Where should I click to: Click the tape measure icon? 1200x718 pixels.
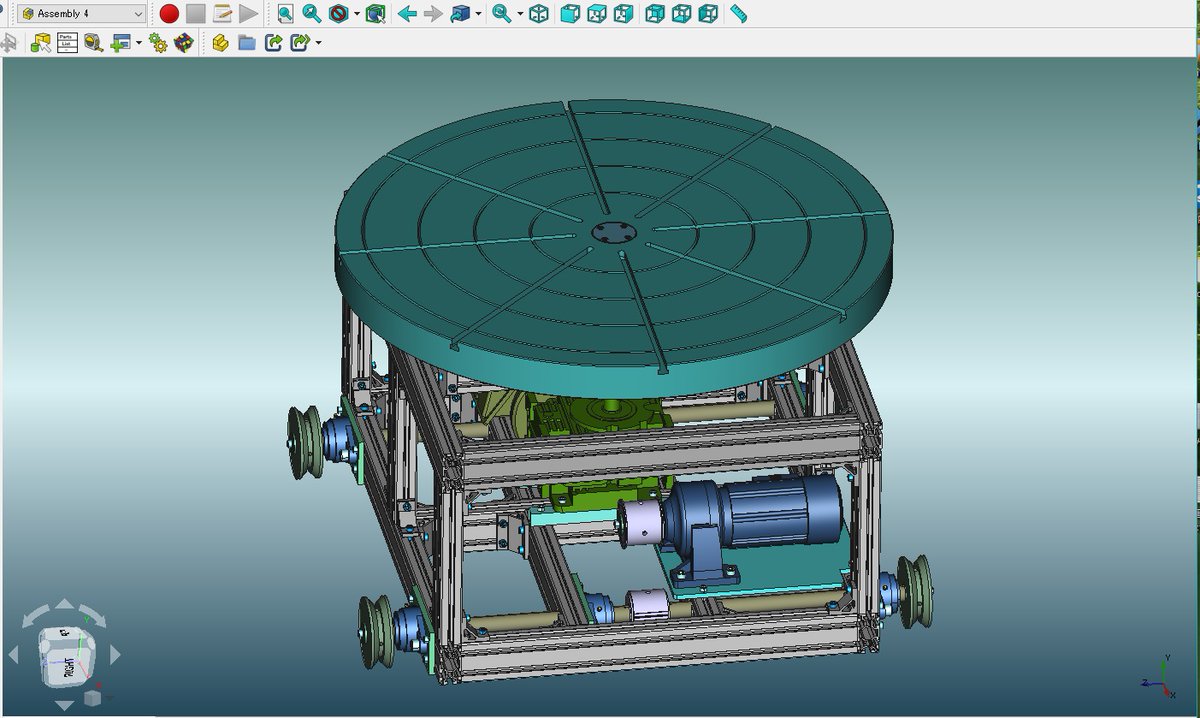[x=93, y=43]
